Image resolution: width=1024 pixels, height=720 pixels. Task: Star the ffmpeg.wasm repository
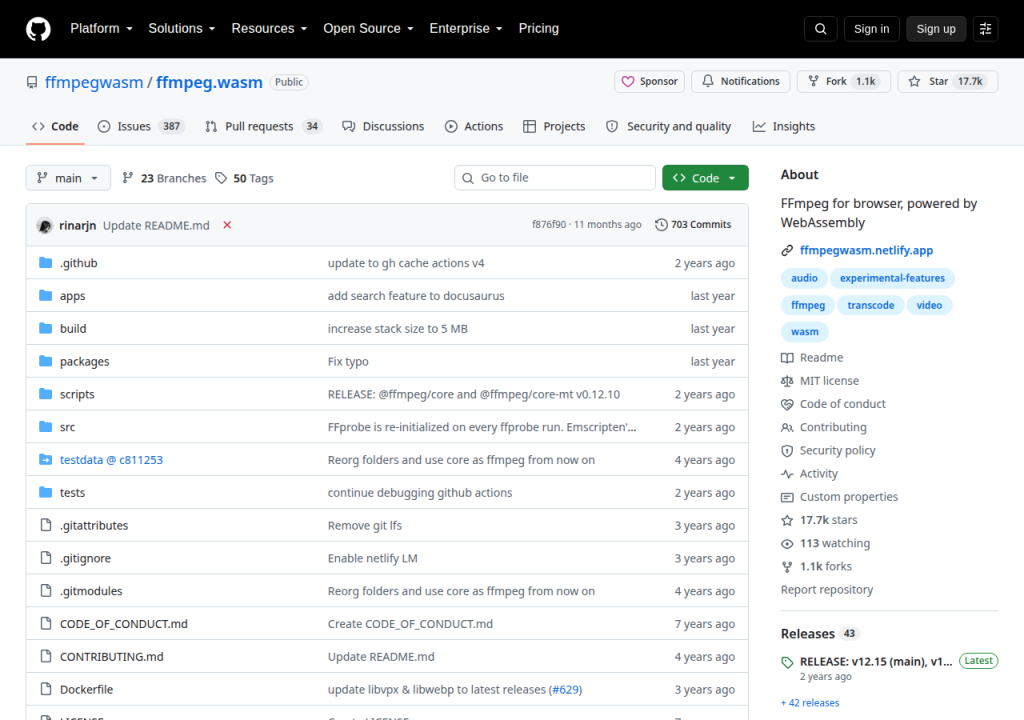click(948, 82)
